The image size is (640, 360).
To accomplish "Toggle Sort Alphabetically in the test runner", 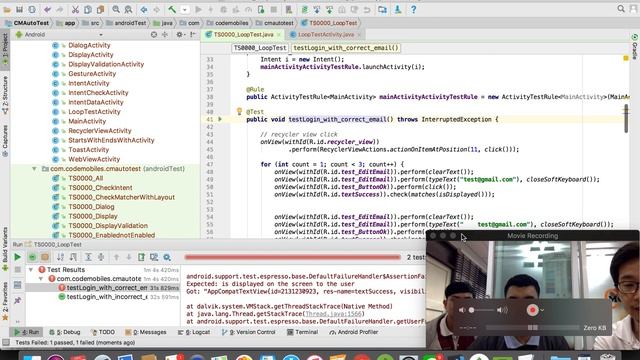I will 60,257.
